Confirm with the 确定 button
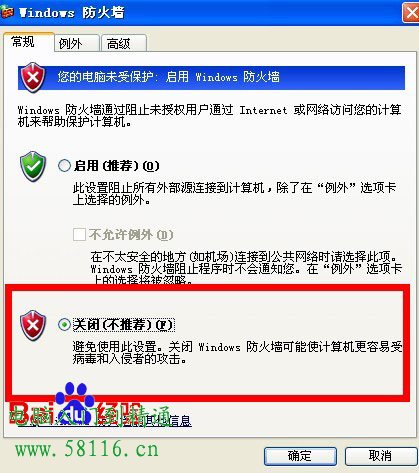Viewport: 419px width, 473px height. click(x=300, y=456)
